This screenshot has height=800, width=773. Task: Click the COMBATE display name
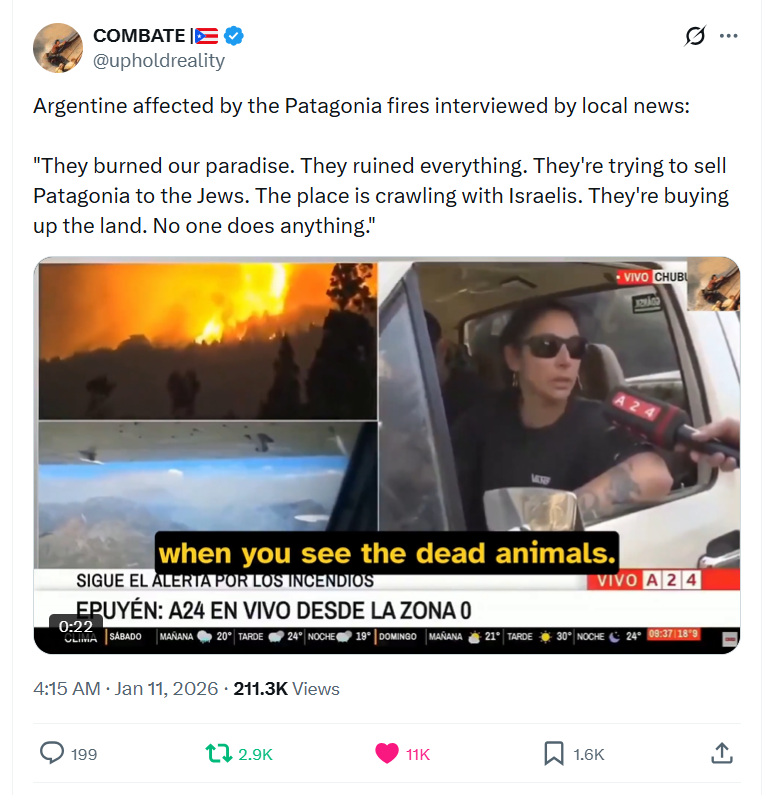pos(139,36)
